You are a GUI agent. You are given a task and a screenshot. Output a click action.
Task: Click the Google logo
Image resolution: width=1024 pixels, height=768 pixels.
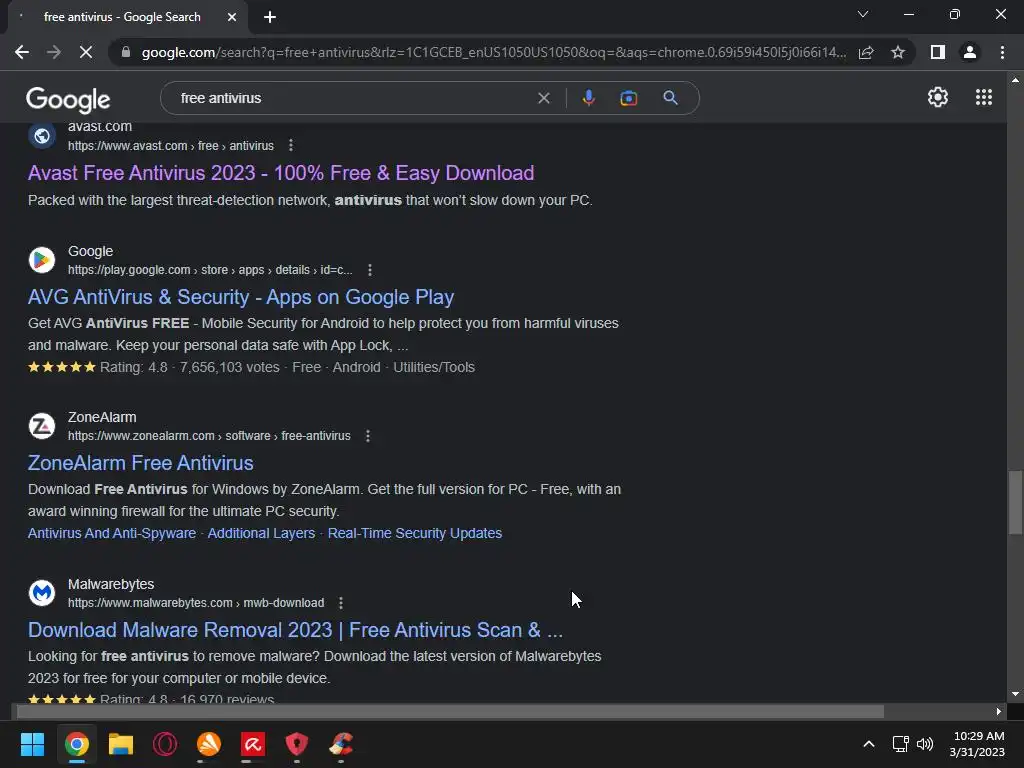[x=68, y=99]
